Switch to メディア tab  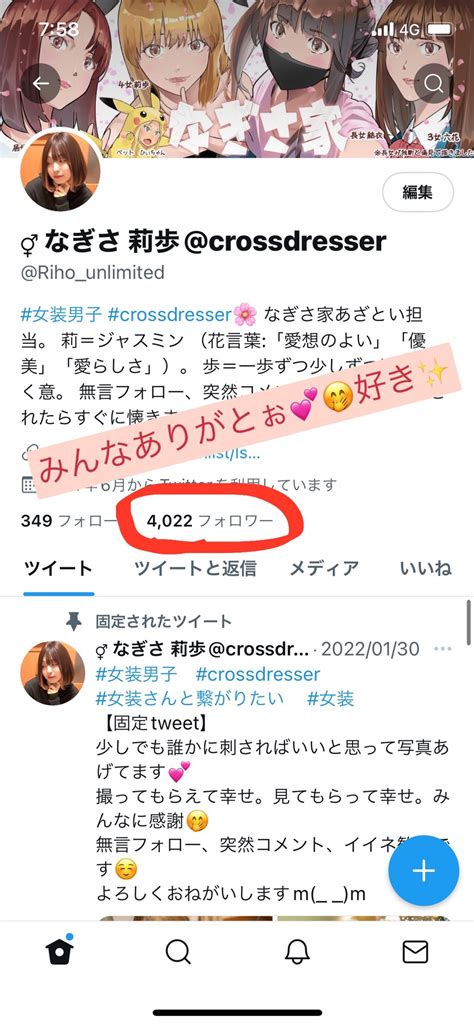(x=324, y=568)
